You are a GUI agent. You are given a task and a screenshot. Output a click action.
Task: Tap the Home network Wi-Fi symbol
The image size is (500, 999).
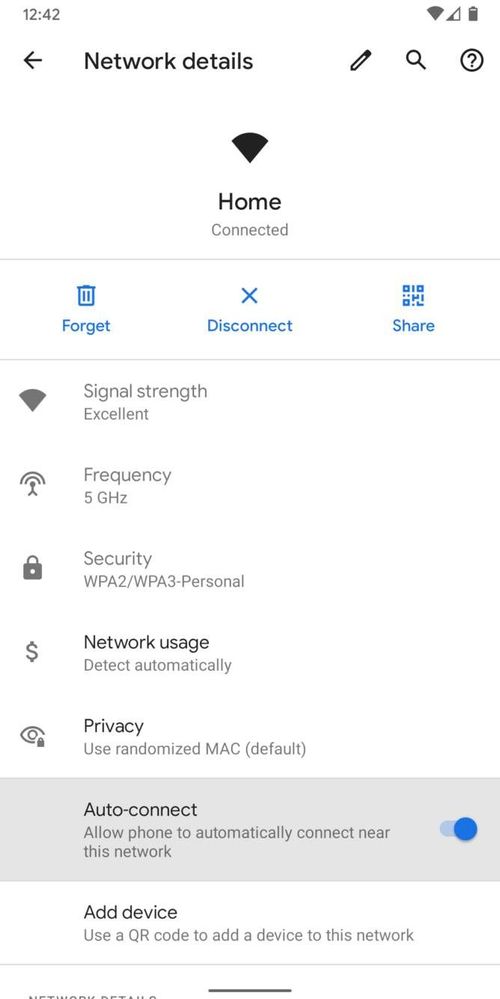click(250, 148)
